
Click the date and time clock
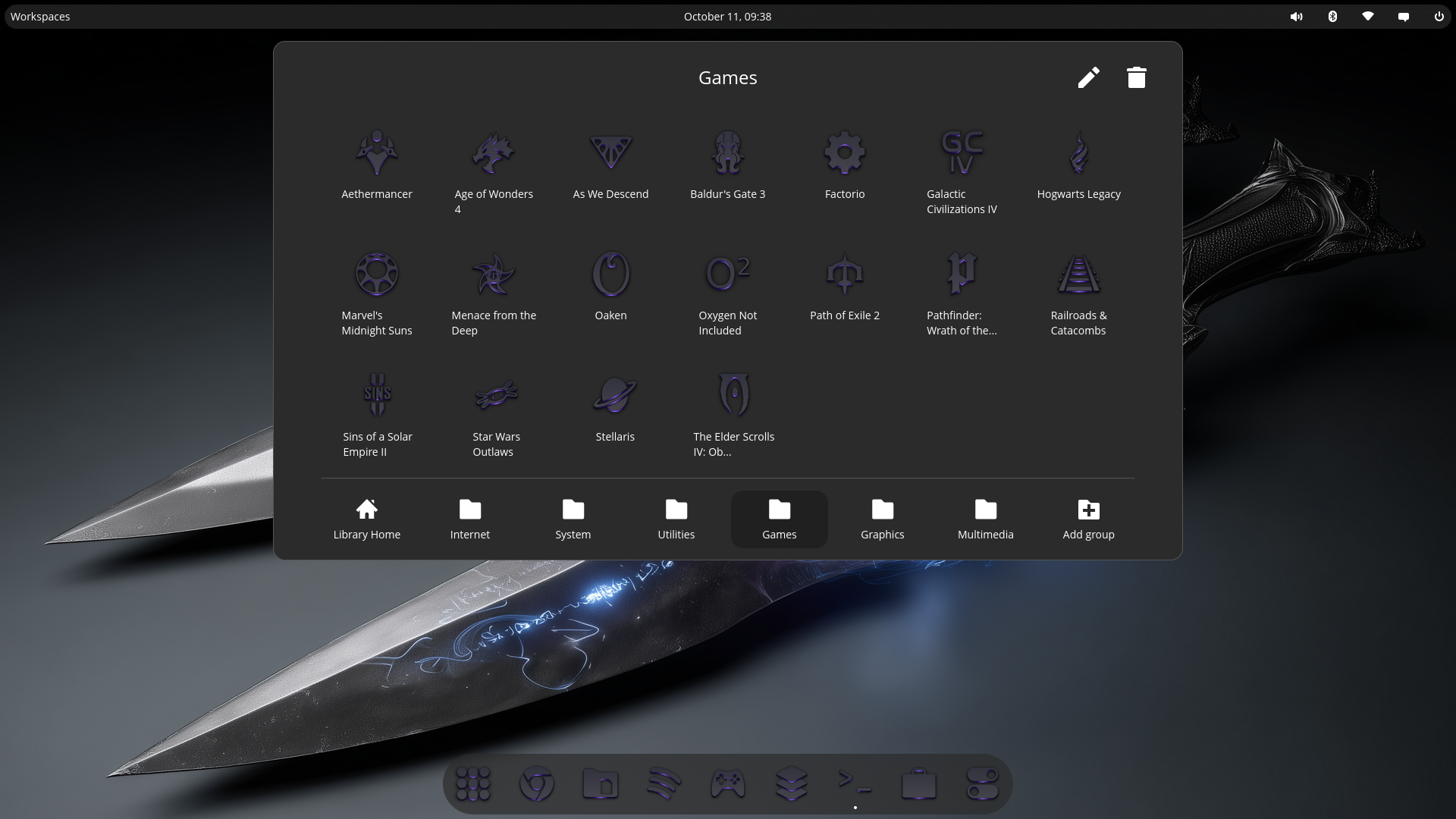click(x=727, y=17)
